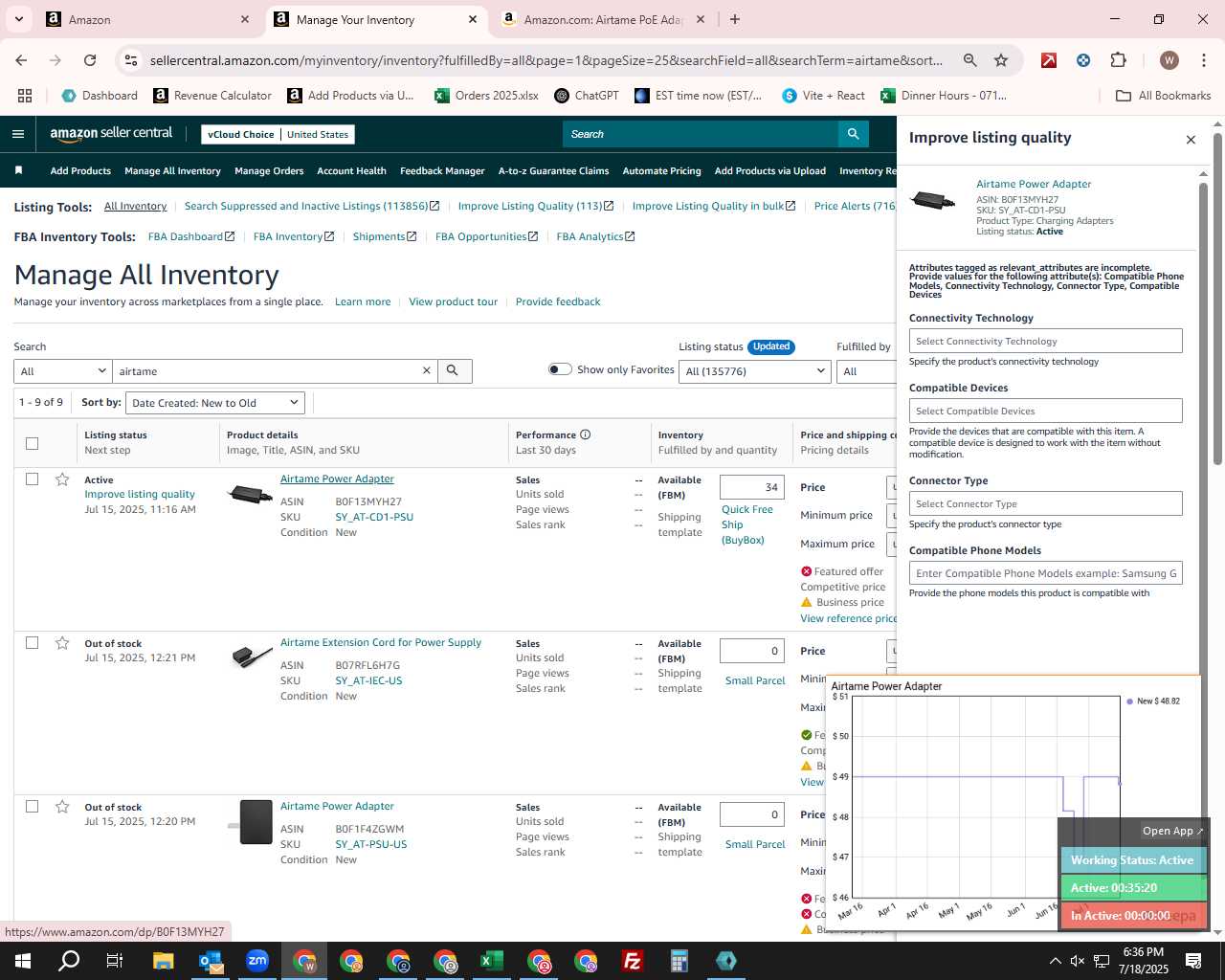This screenshot has width=1225, height=980.
Task: Click the inventory search magnifier button
Action: [454, 371]
